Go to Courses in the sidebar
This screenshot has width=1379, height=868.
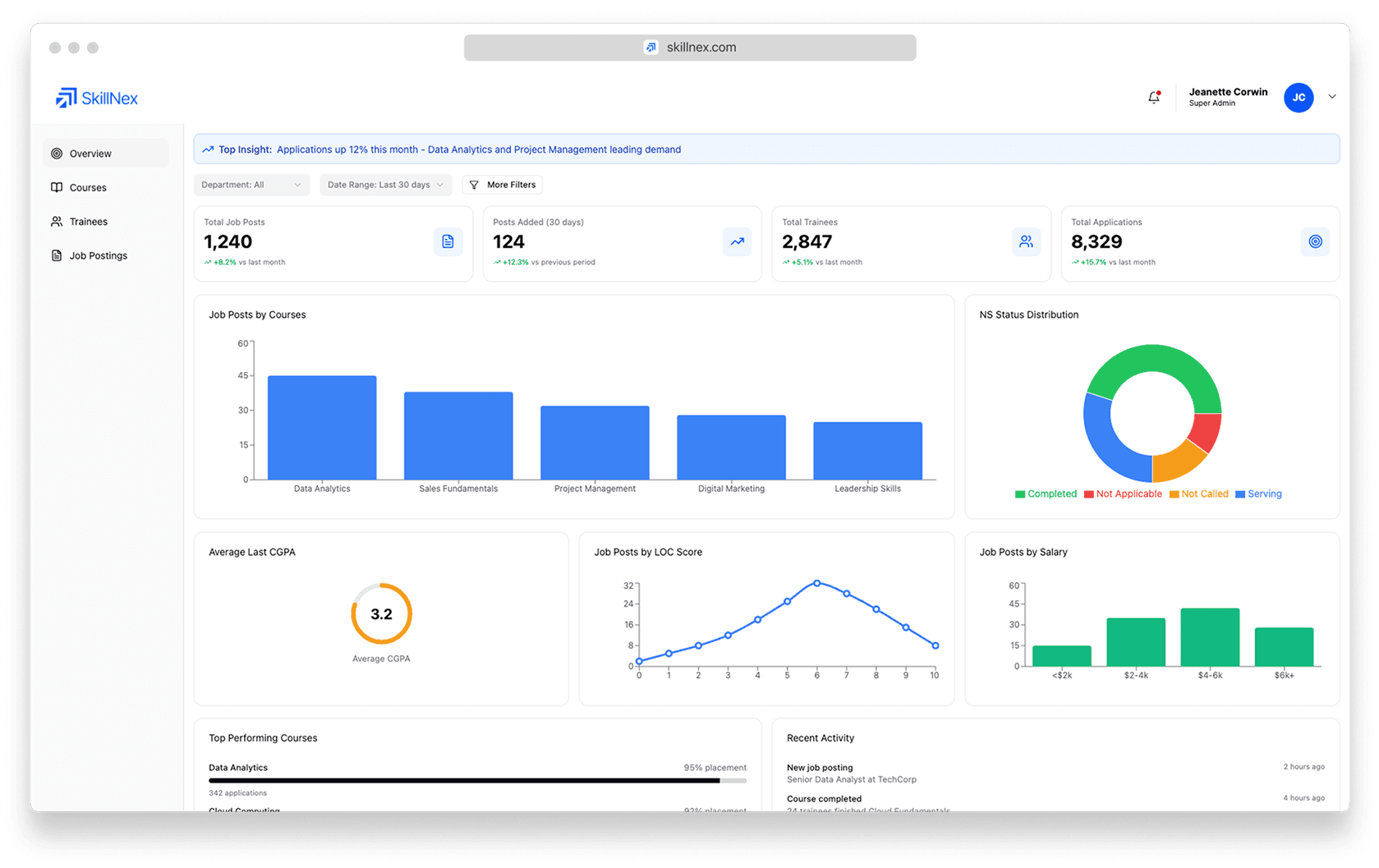(x=88, y=187)
